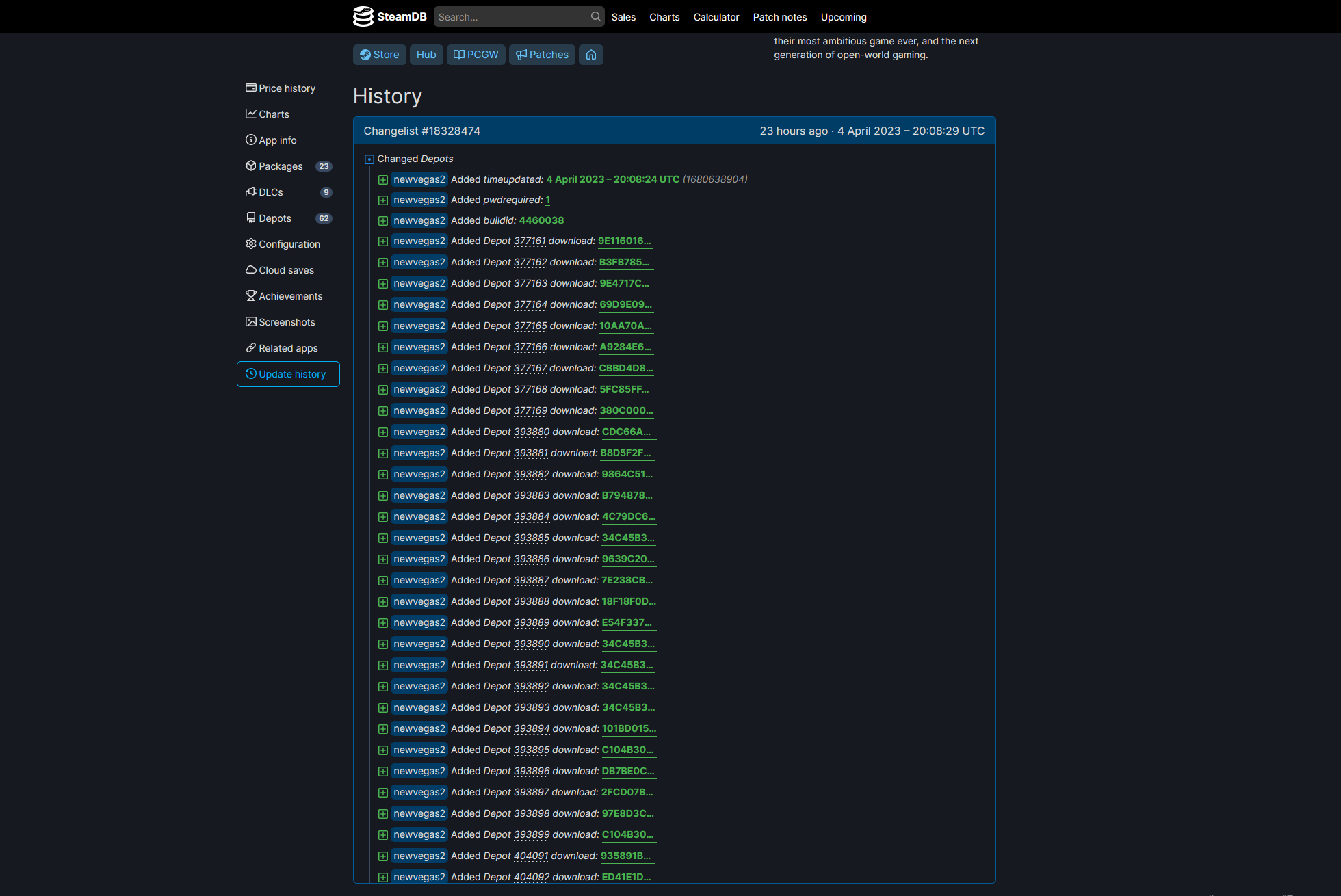This screenshot has width=1341, height=896.
Task: Click the Depots count badge 62
Action: (324, 218)
